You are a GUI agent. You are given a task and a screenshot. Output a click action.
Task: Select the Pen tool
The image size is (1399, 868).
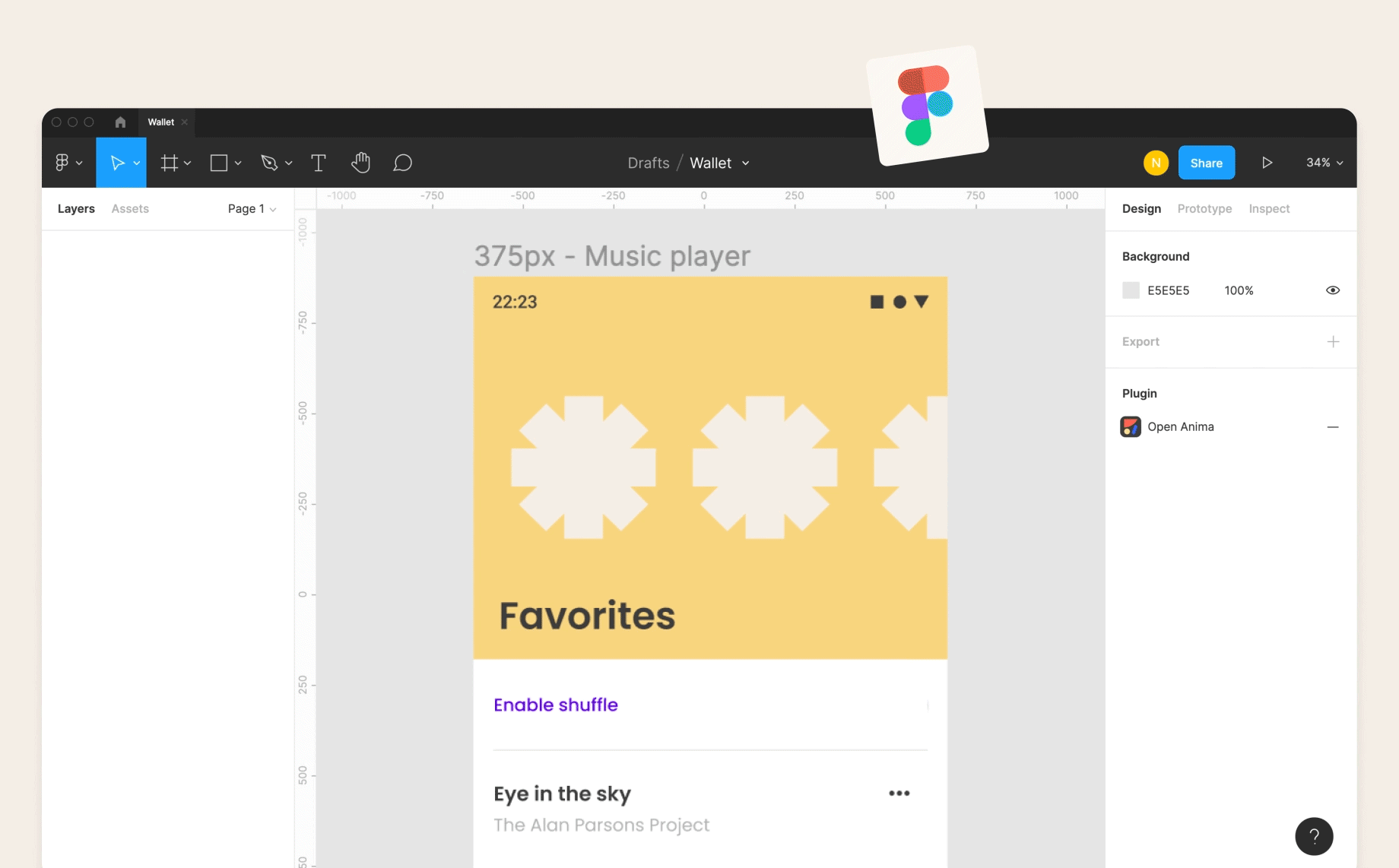pyautogui.click(x=269, y=163)
